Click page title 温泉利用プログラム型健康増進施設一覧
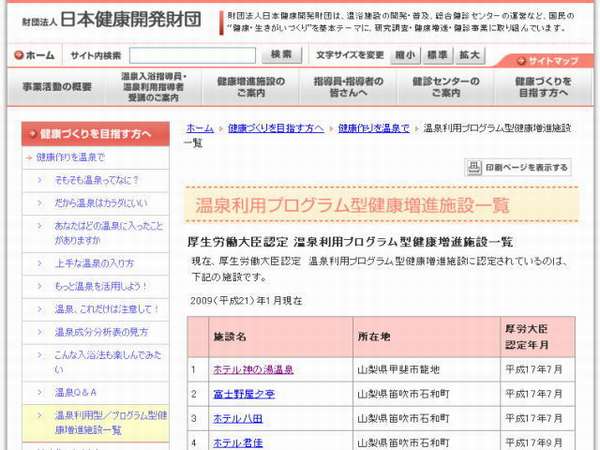Viewport: 600px width, 450px height. (x=352, y=205)
